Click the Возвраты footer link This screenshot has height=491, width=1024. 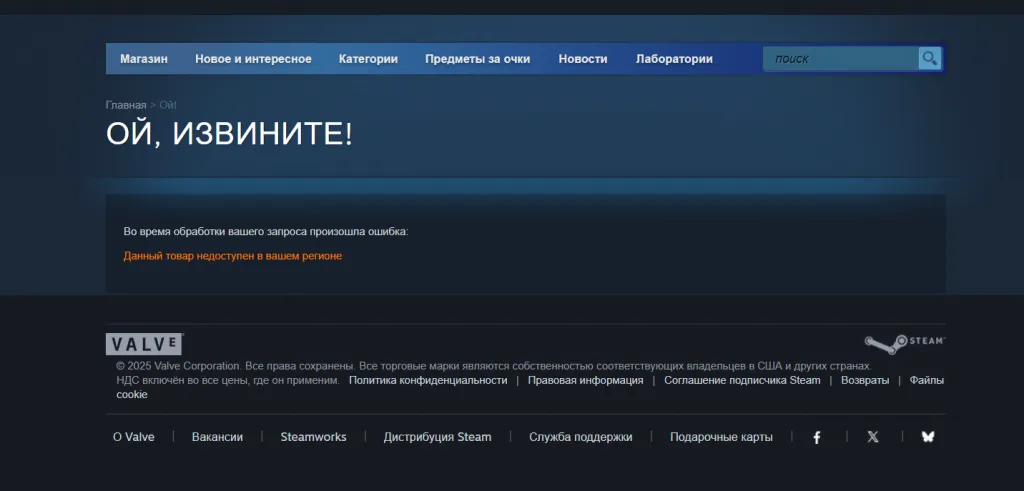tap(864, 380)
